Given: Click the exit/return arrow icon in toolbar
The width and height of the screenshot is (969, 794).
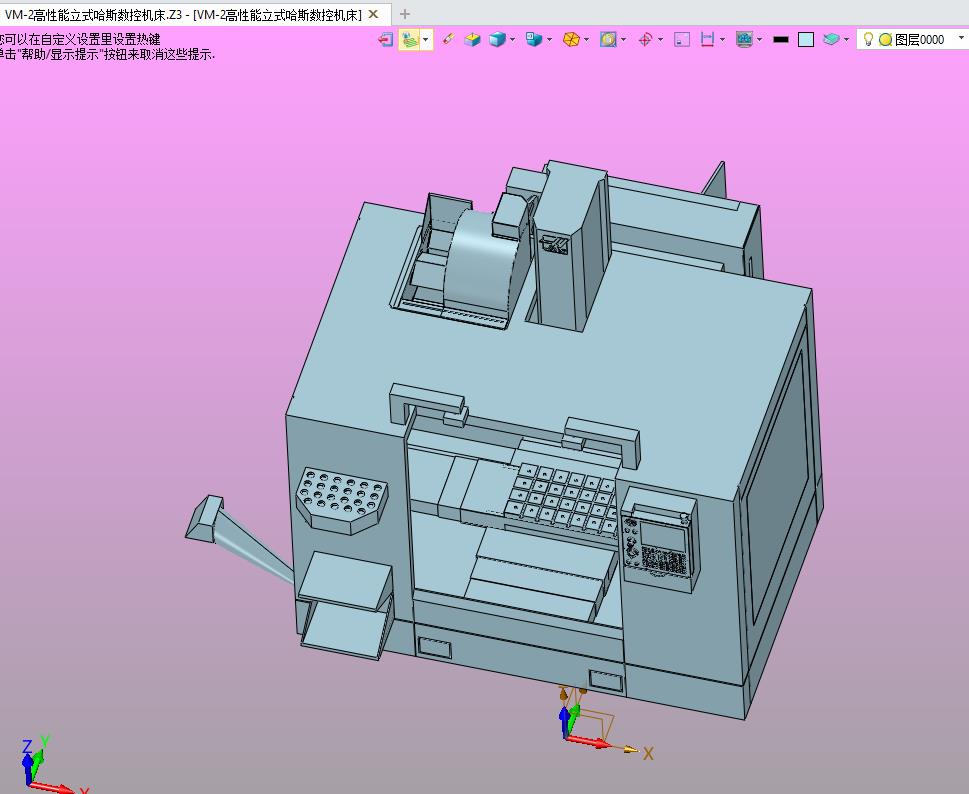Looking at the screenshot, I should pos(386,40).
